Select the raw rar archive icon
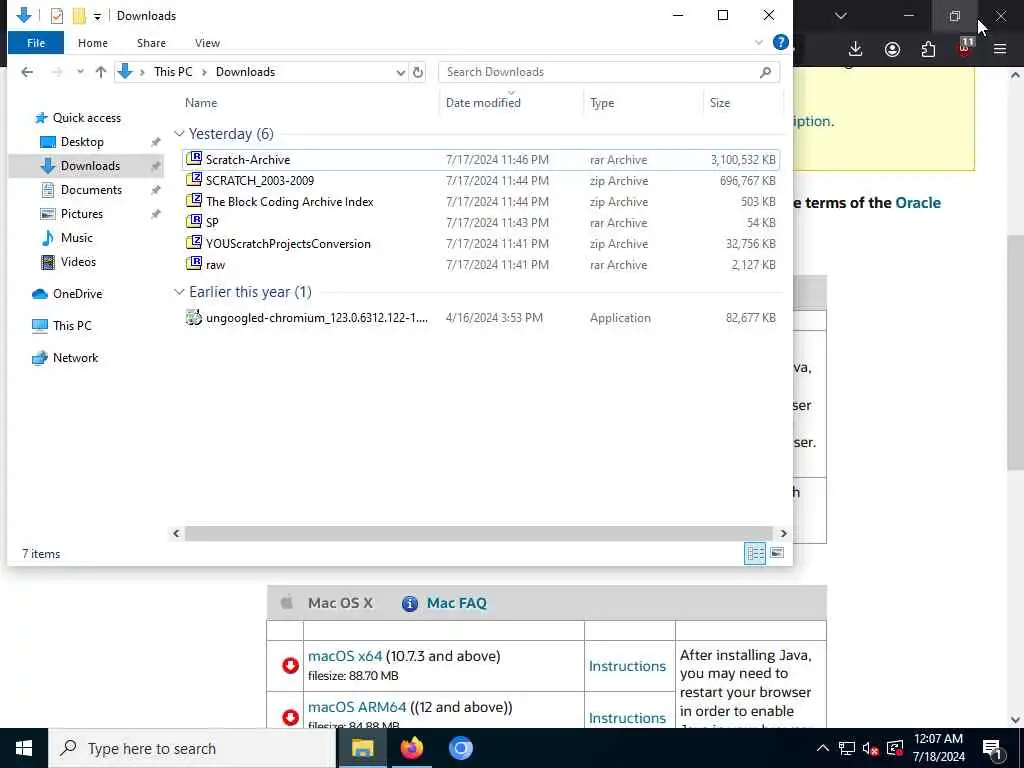 coord(194,264)
